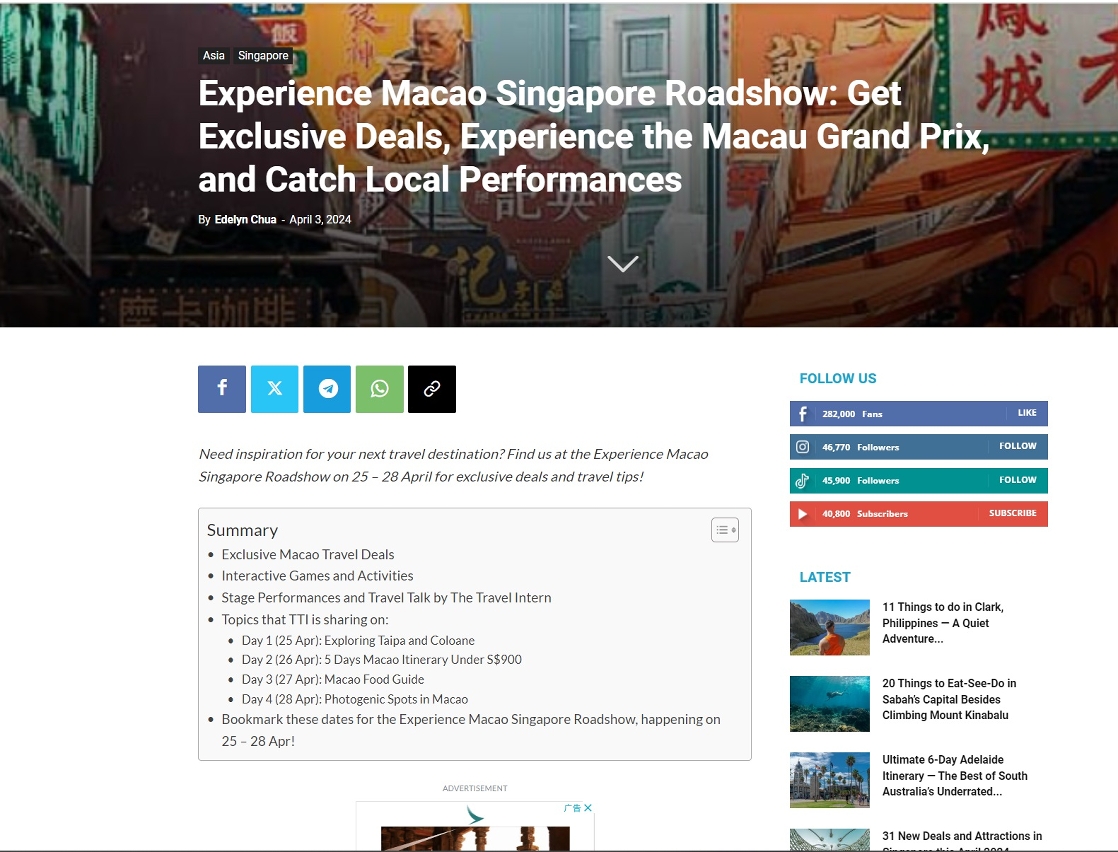
Task: Share article on X (Twitter)
Action: click(x=275, y=389)
